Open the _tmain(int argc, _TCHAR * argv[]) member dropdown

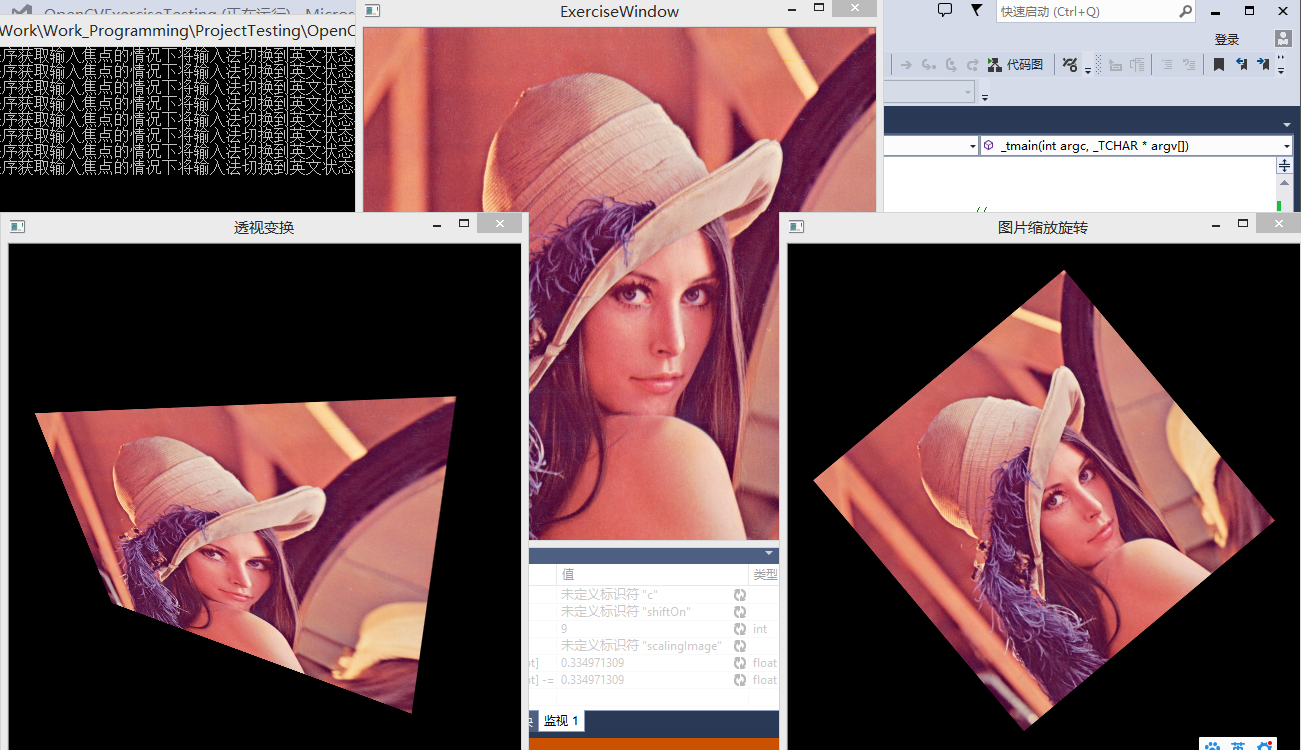pyautogui.click(x=1137, y=146)
